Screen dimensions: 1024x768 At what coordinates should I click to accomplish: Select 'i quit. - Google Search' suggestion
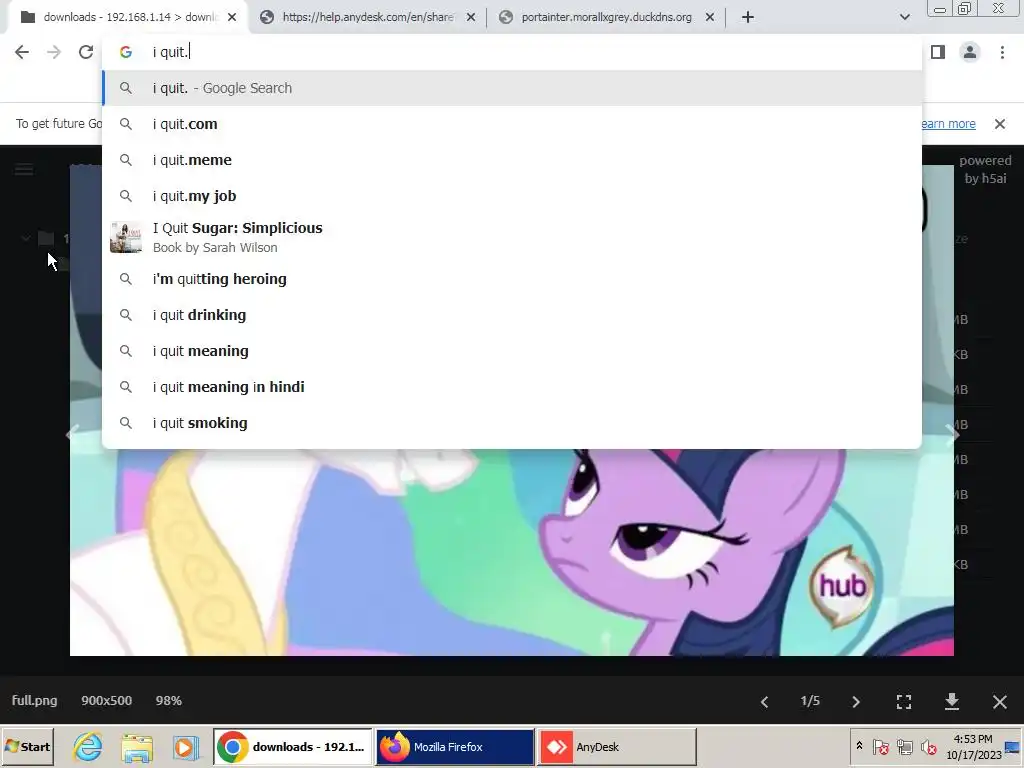click(512, 88)
